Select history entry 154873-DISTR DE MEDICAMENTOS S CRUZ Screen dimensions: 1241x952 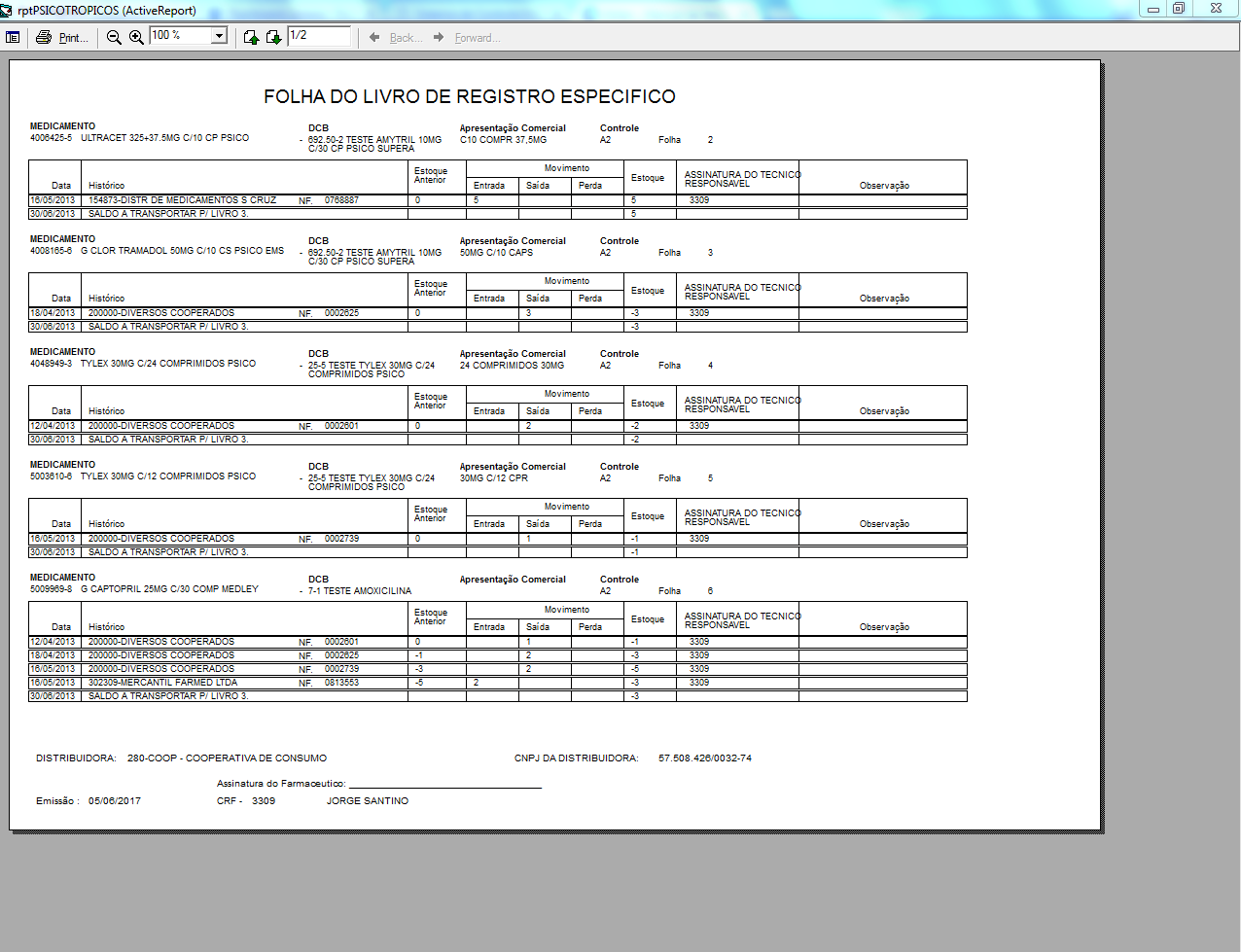[x=182, y=200]
